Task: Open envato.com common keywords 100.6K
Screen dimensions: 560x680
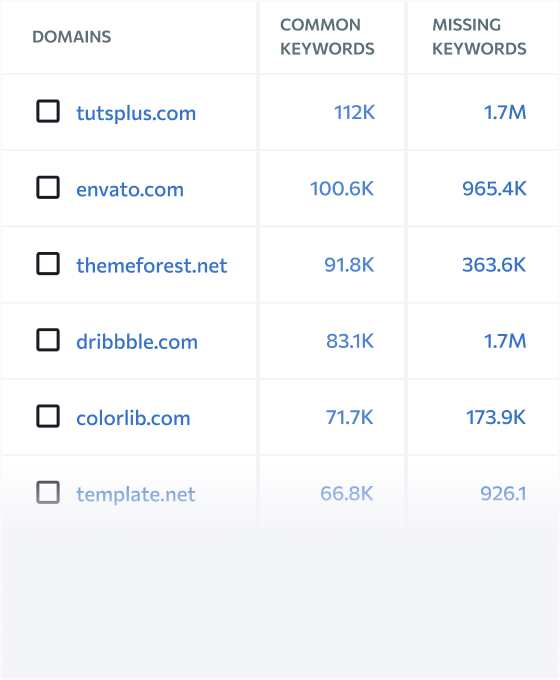Action: coord(342,189)
